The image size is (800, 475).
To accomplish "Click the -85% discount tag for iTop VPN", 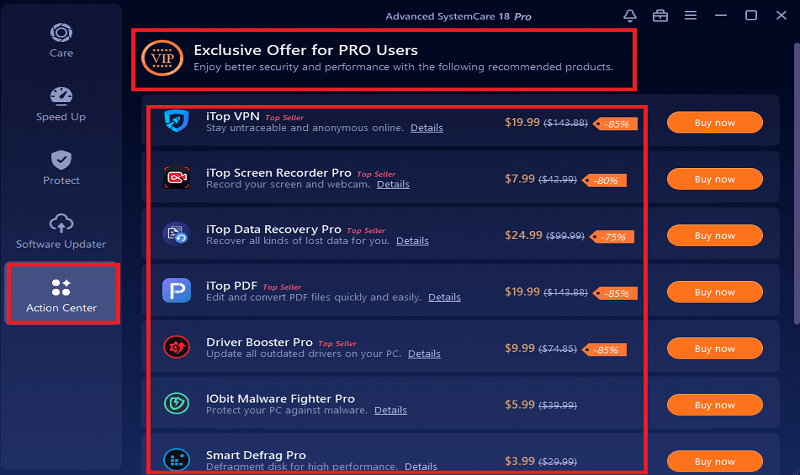I will point(615,124).
